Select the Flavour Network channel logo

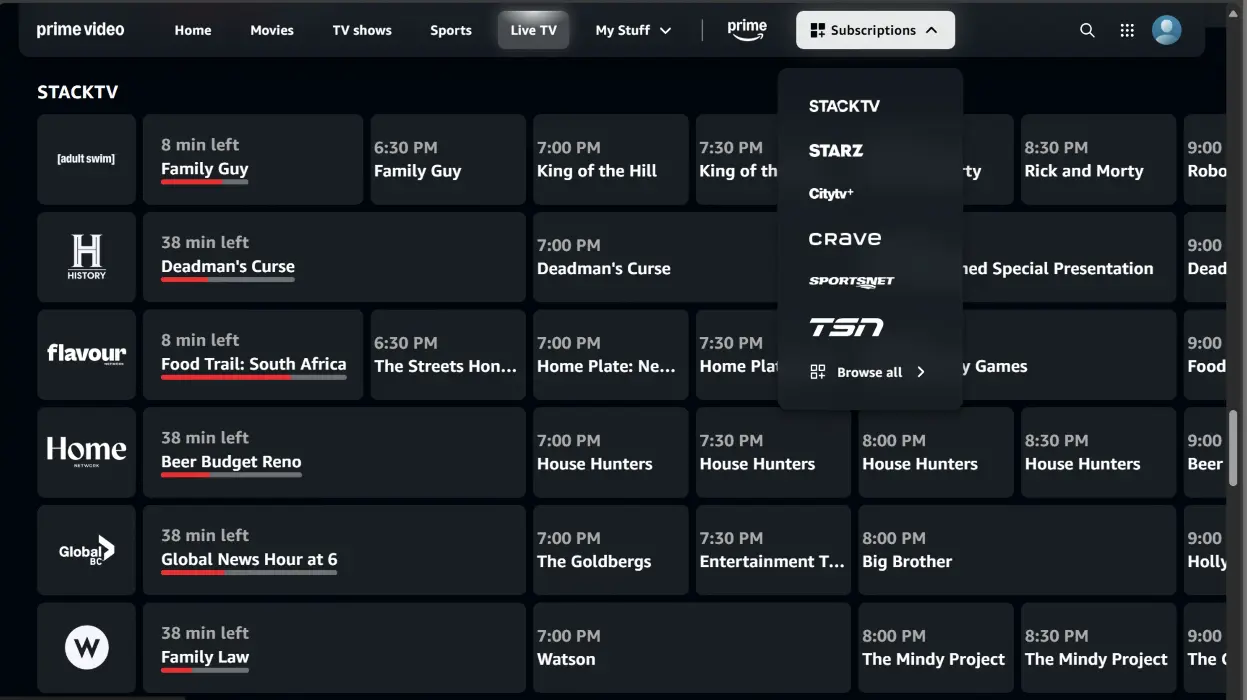tap(86, 354)
